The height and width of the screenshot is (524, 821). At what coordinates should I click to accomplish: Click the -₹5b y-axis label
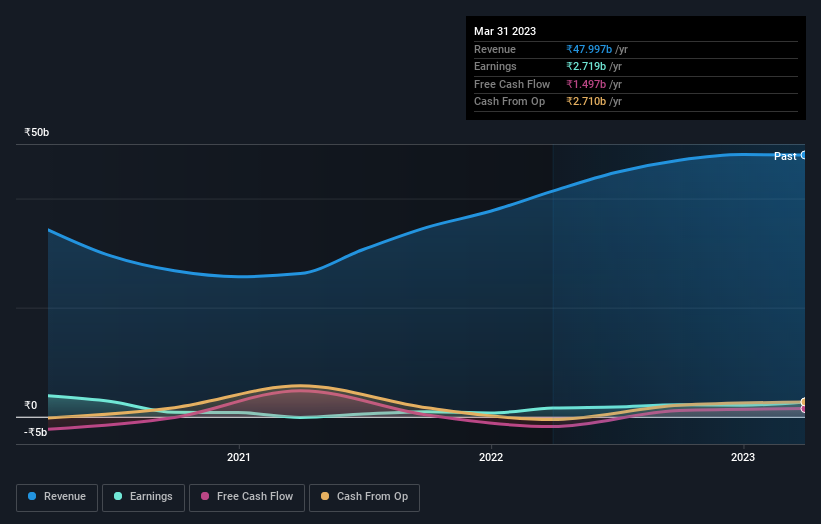[x=36, y=432]
